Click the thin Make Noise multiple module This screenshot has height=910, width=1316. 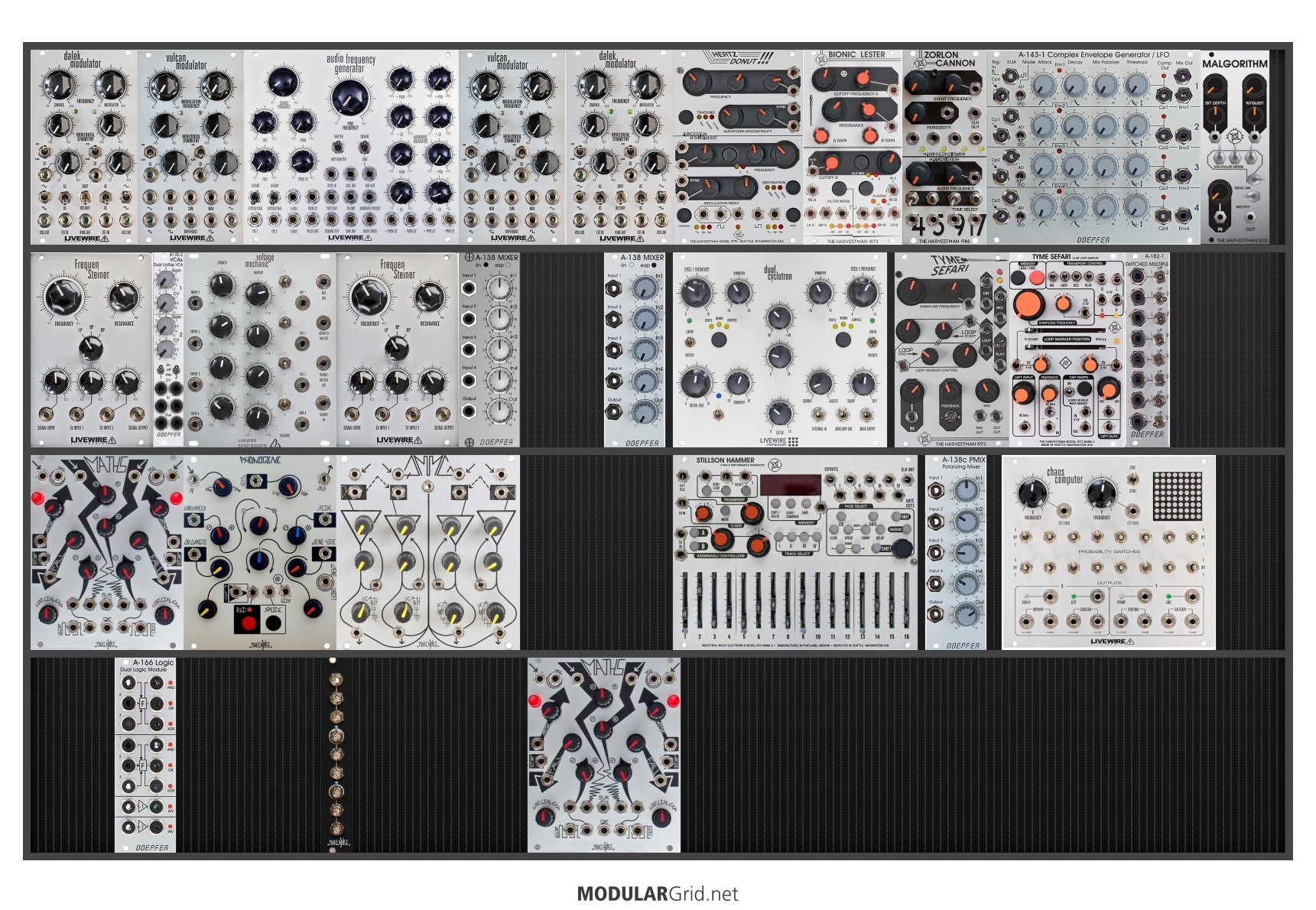[x=335, y=755]
